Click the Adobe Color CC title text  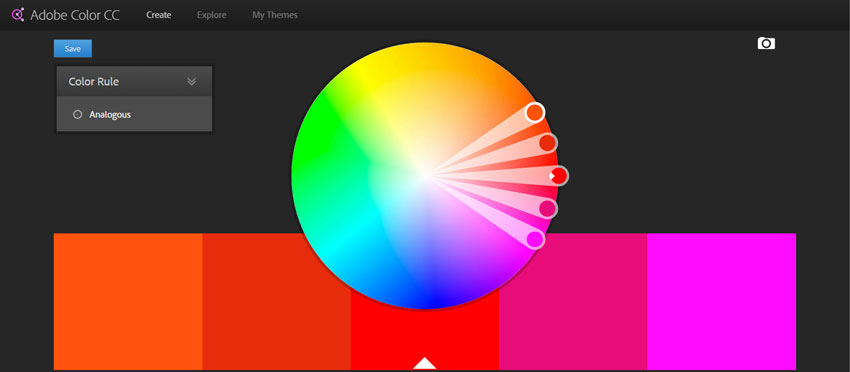tap(75, 15)
